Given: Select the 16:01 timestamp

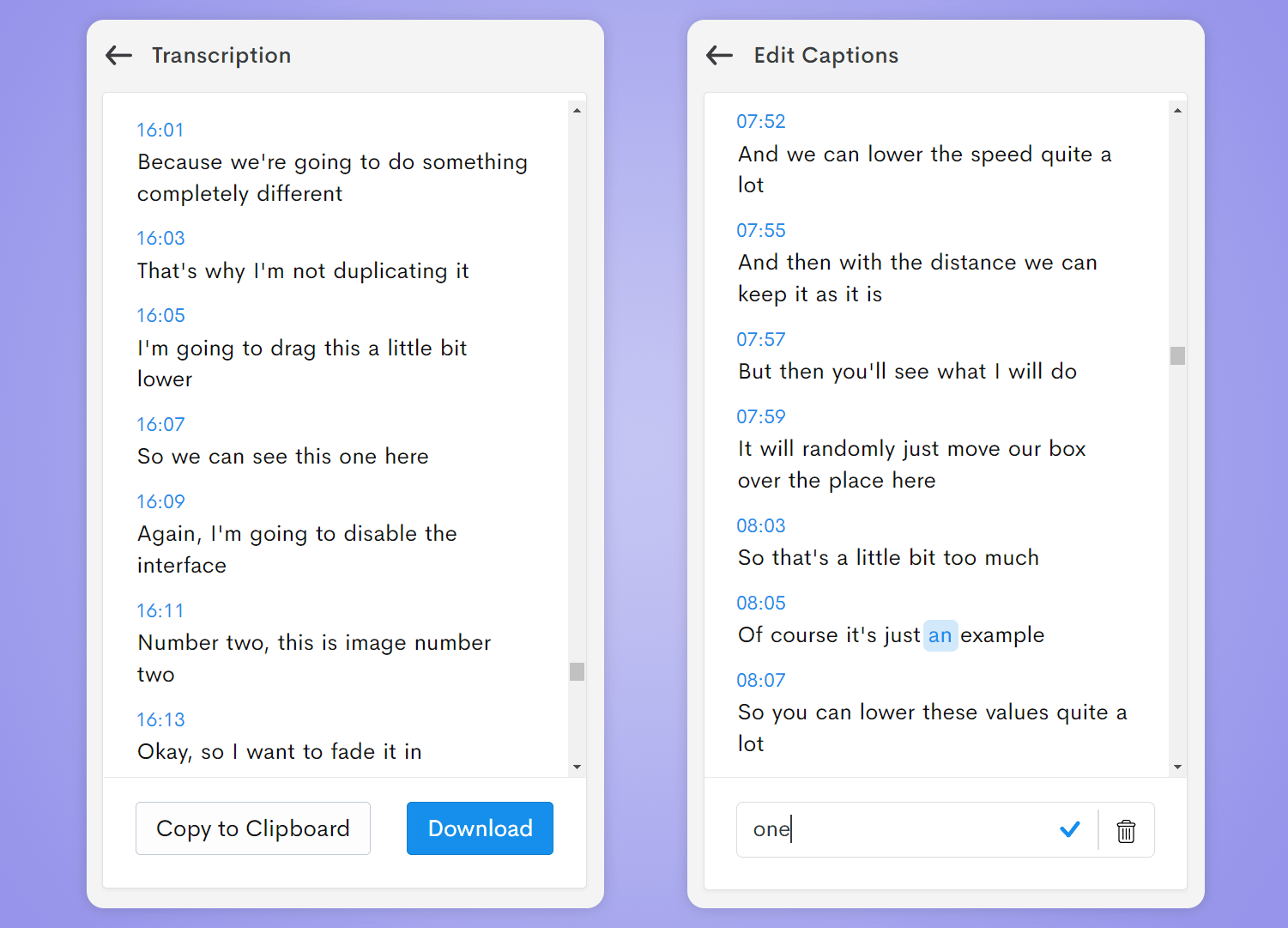Looking at the screenshot, I should coord(160,130).
